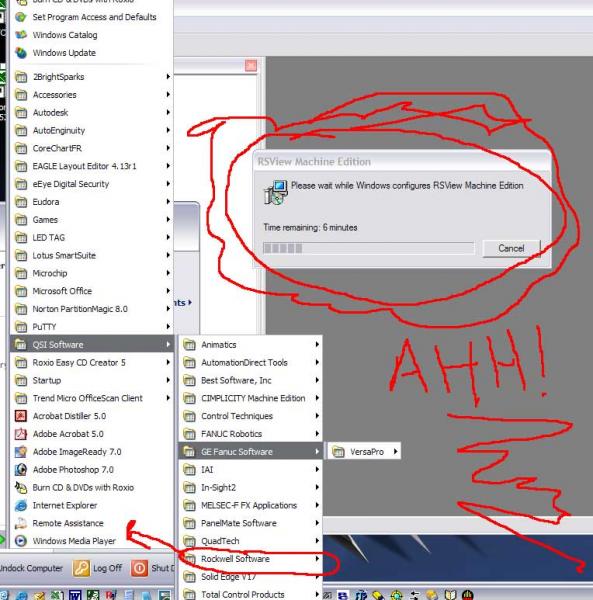Screen dimensions: 593x600
Task: Click the IAI folder icon
Action: tap(189, 470)
